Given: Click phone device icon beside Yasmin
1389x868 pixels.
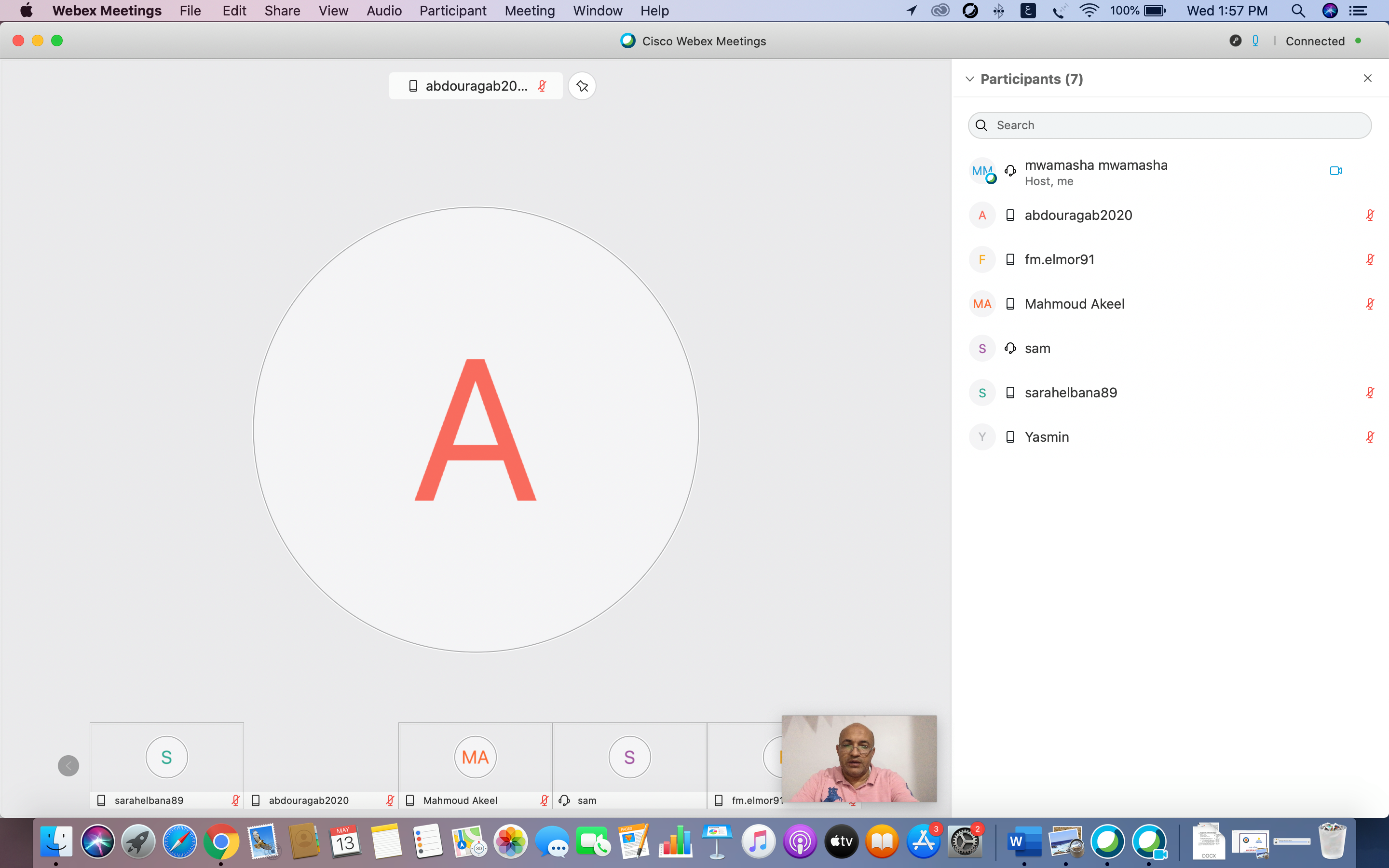Looking at the screenshot, I should pyautogui.click(x=1010, y=437).
